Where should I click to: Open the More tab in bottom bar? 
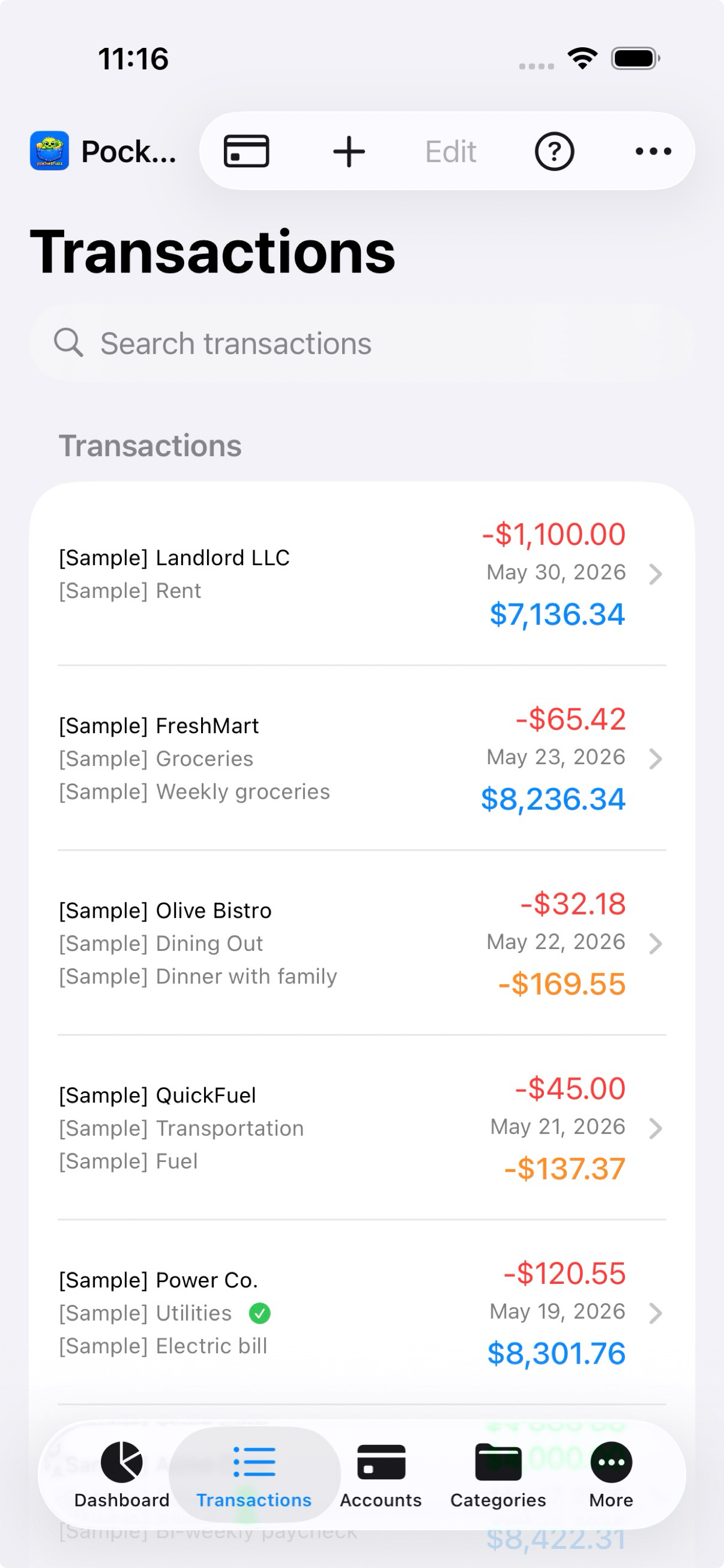(x=611, y=1474)
